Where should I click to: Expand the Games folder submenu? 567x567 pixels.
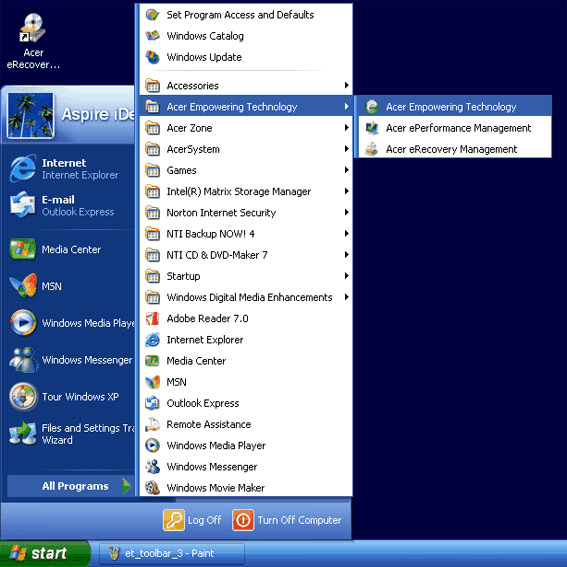pos(246,170)
